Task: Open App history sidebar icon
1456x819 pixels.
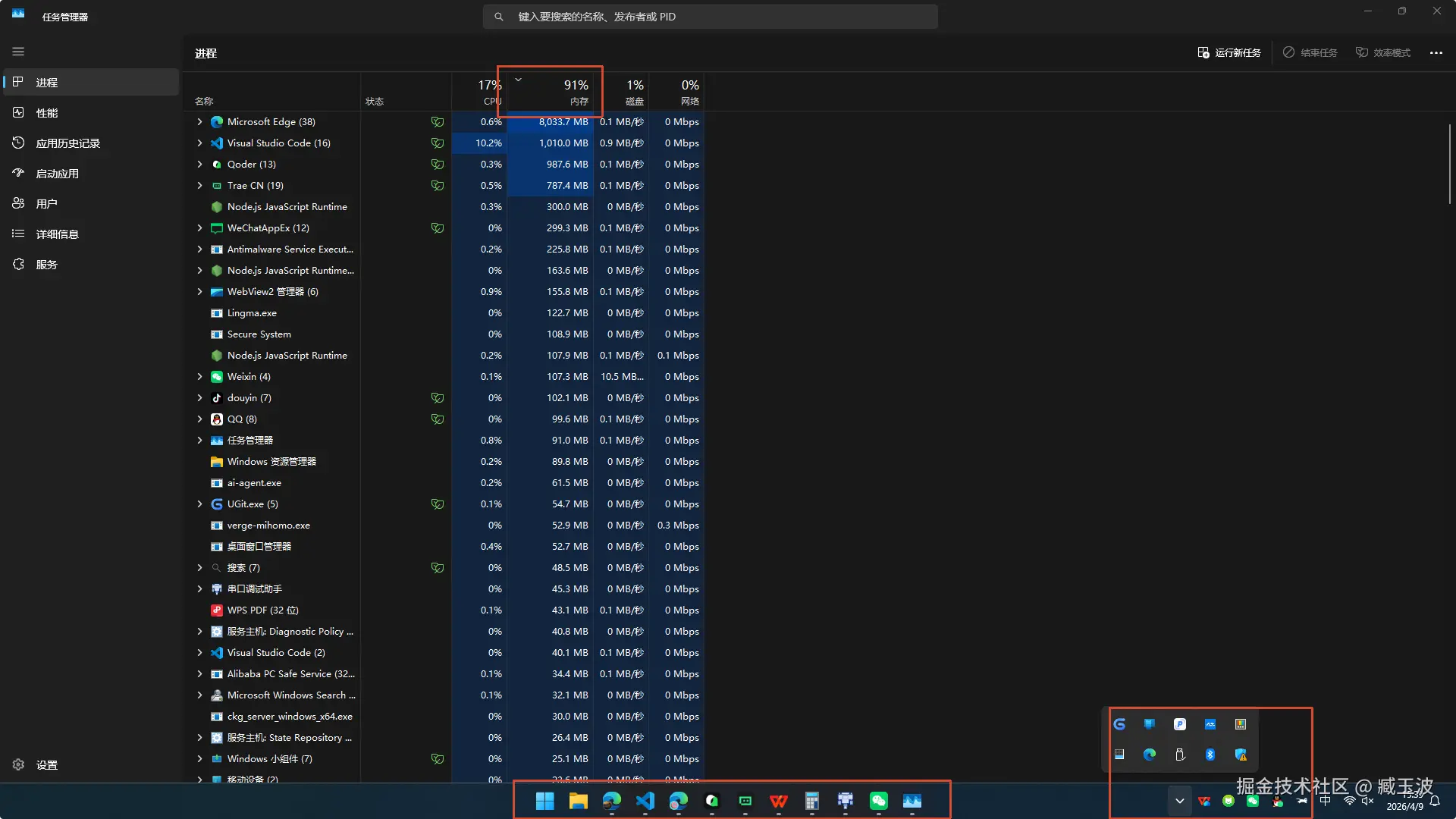Action: coord(18,143)
